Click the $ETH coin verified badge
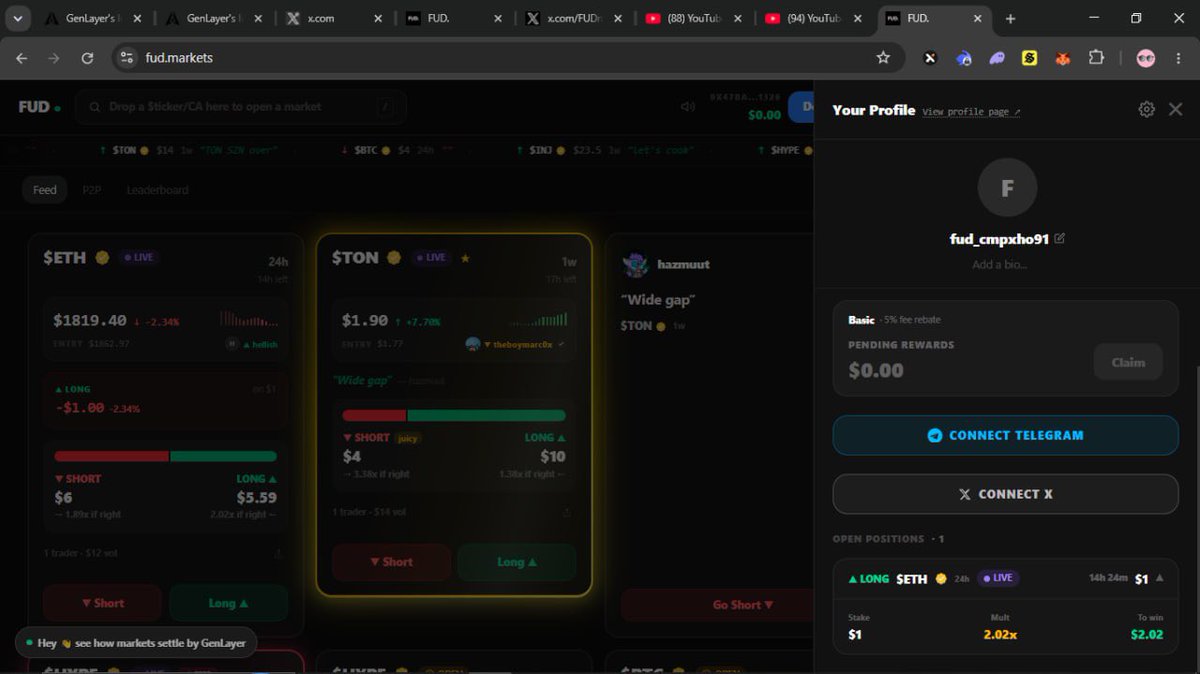Viewport: 1200px width, 674px height. tap(101, 257)
